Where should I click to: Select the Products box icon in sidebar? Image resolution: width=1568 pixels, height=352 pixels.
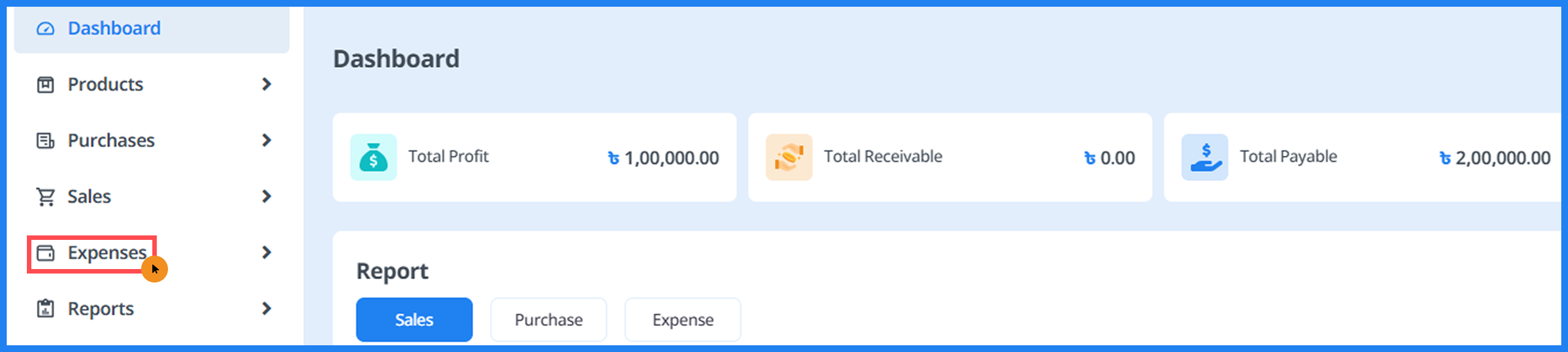[45, 84]
